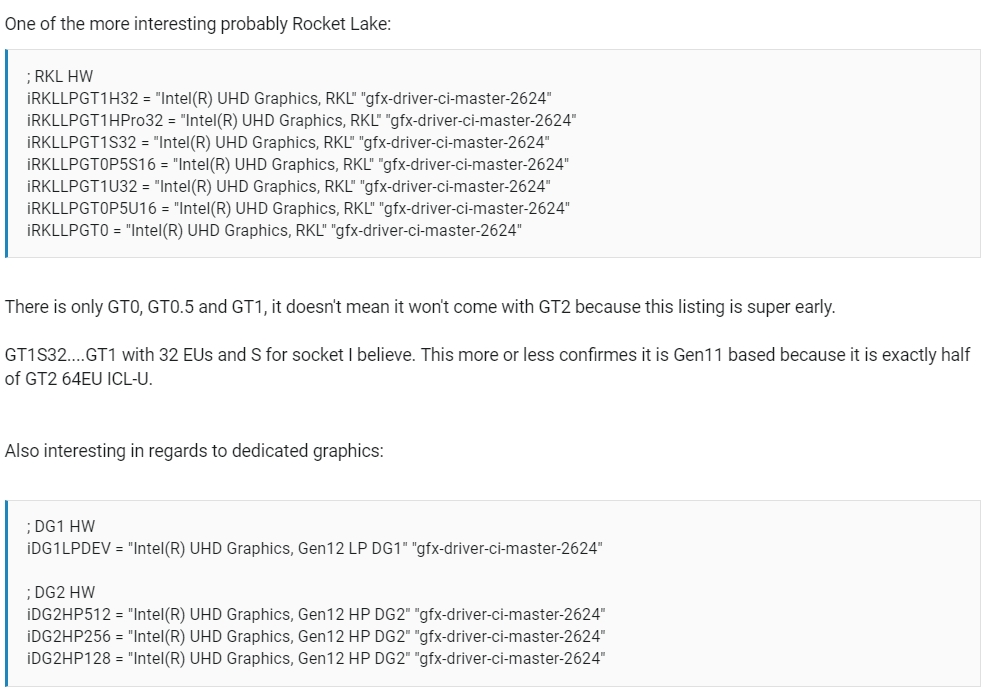Click the blue left border of RKL code block

(x=6, y=154)
